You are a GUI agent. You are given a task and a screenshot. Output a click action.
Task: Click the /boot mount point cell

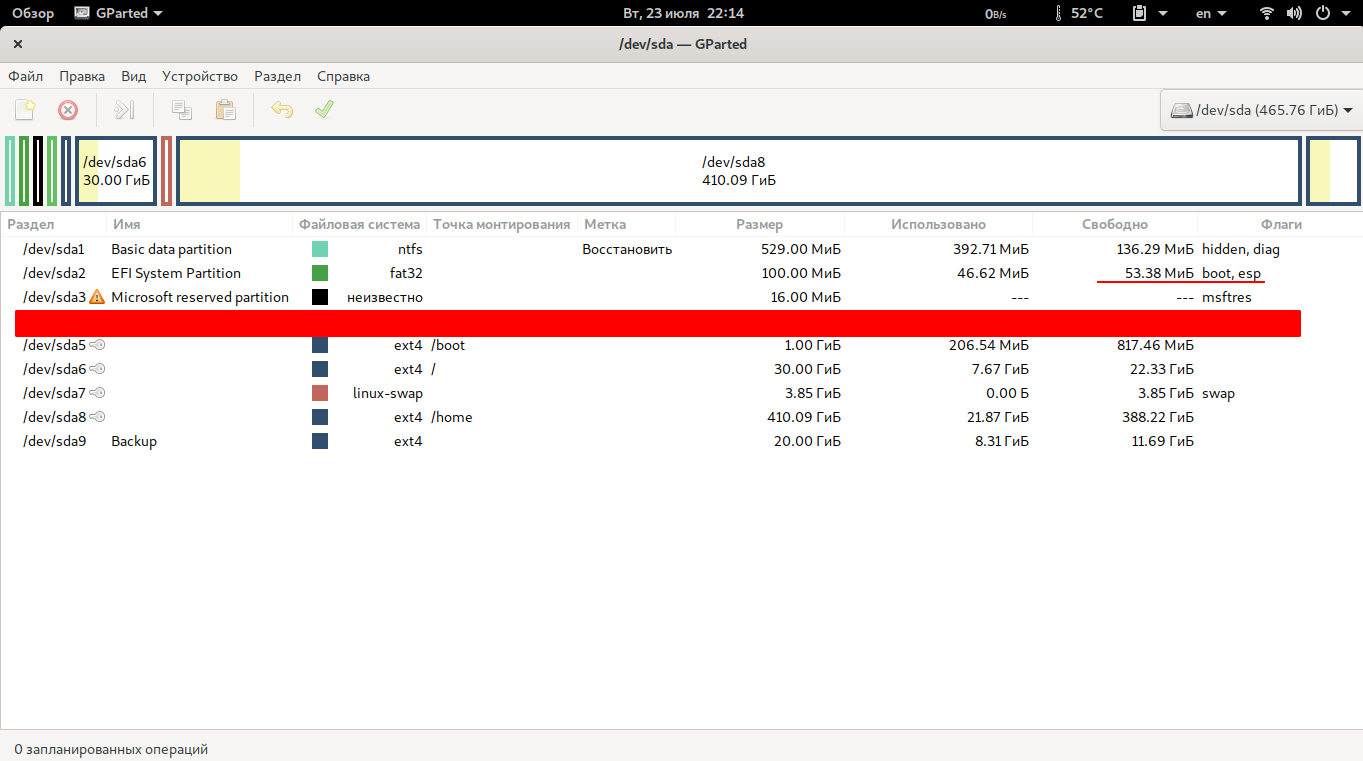(448, 345)
